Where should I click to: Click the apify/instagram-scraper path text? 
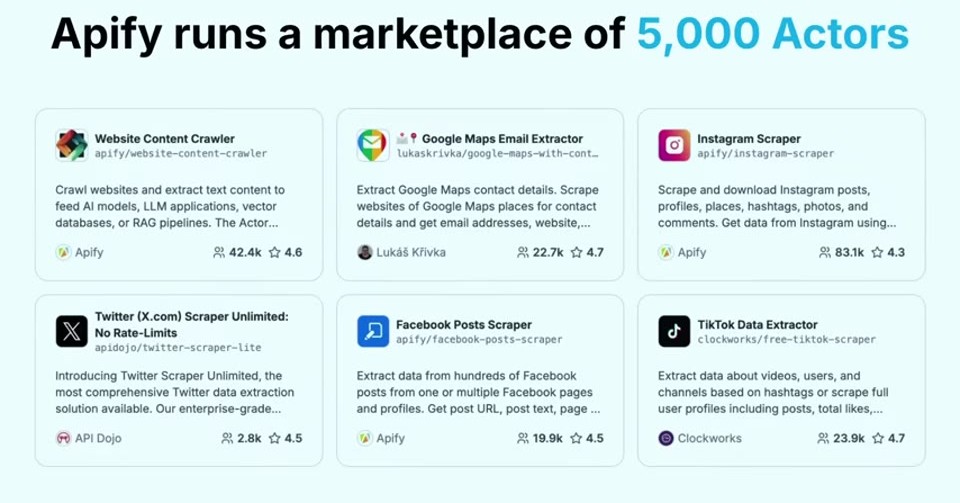(x=765, y=154)
